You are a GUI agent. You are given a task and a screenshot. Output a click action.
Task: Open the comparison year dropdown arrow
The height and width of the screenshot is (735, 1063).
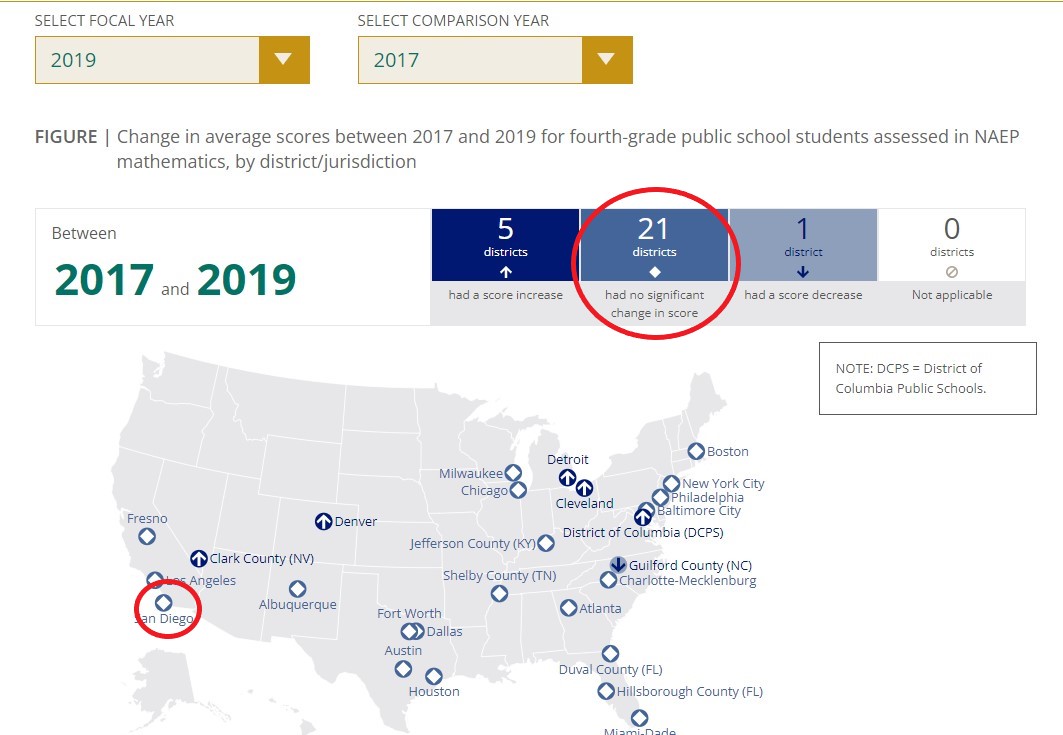click(x=607, y=60)
